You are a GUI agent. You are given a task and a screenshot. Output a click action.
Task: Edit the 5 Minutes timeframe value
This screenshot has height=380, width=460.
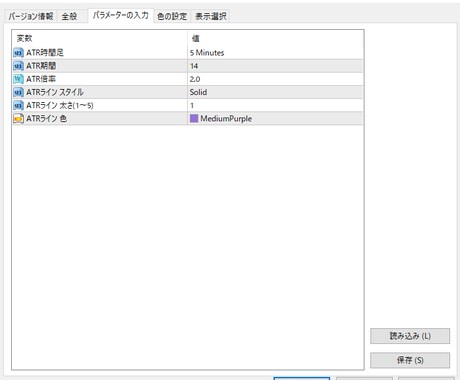tap(275, 53)
